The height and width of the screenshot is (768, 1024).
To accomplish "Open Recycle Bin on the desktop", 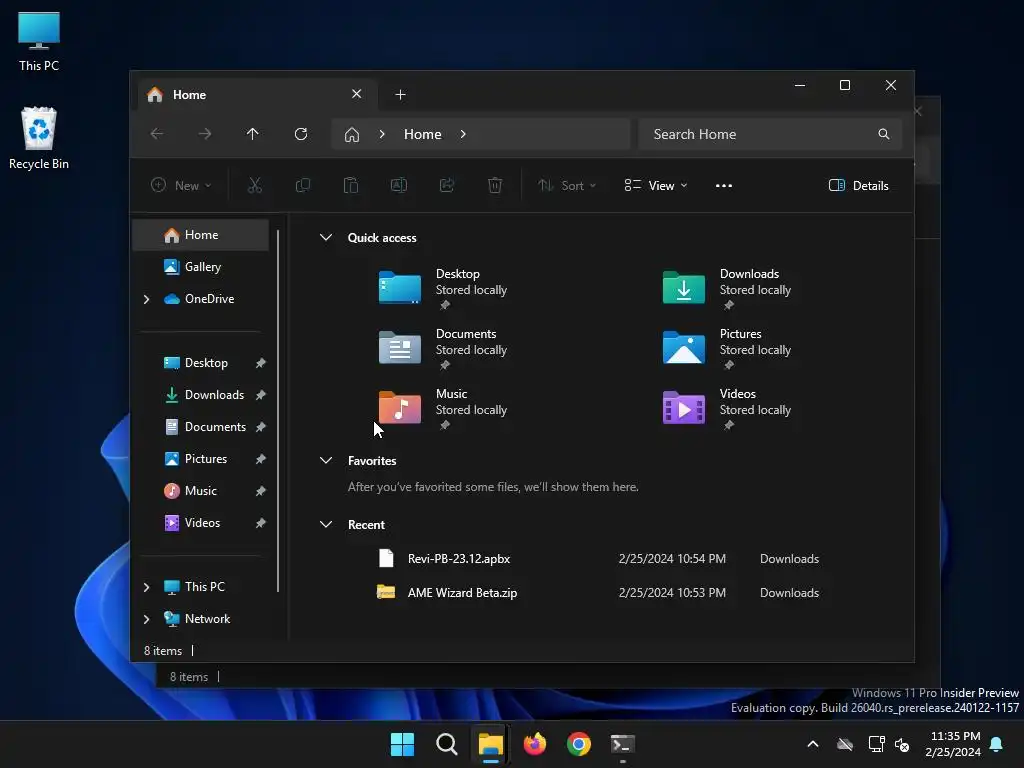I will (39, 138).
